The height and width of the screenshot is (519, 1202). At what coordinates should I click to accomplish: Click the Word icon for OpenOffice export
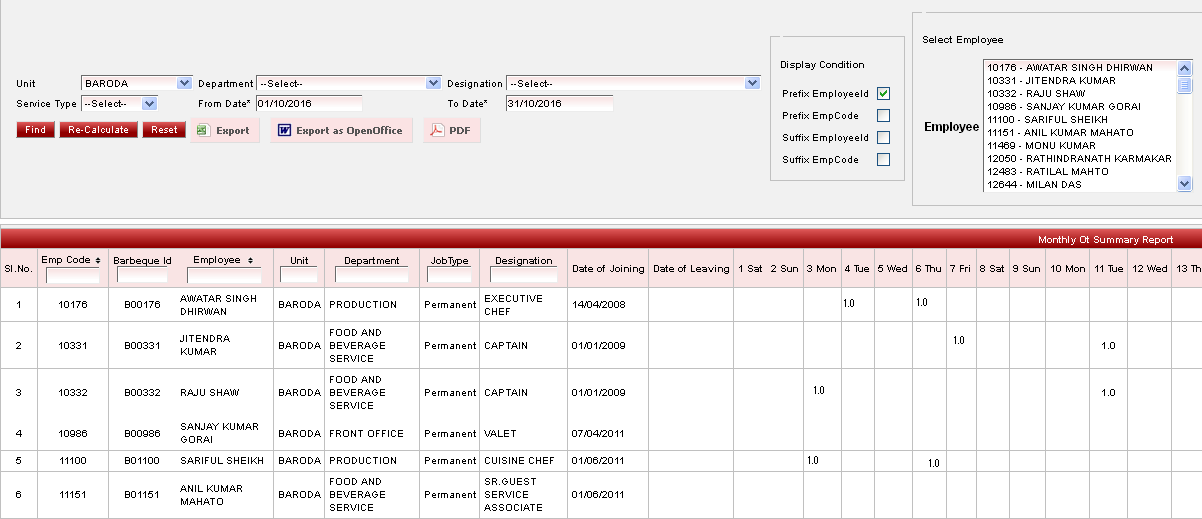(284, 130)
